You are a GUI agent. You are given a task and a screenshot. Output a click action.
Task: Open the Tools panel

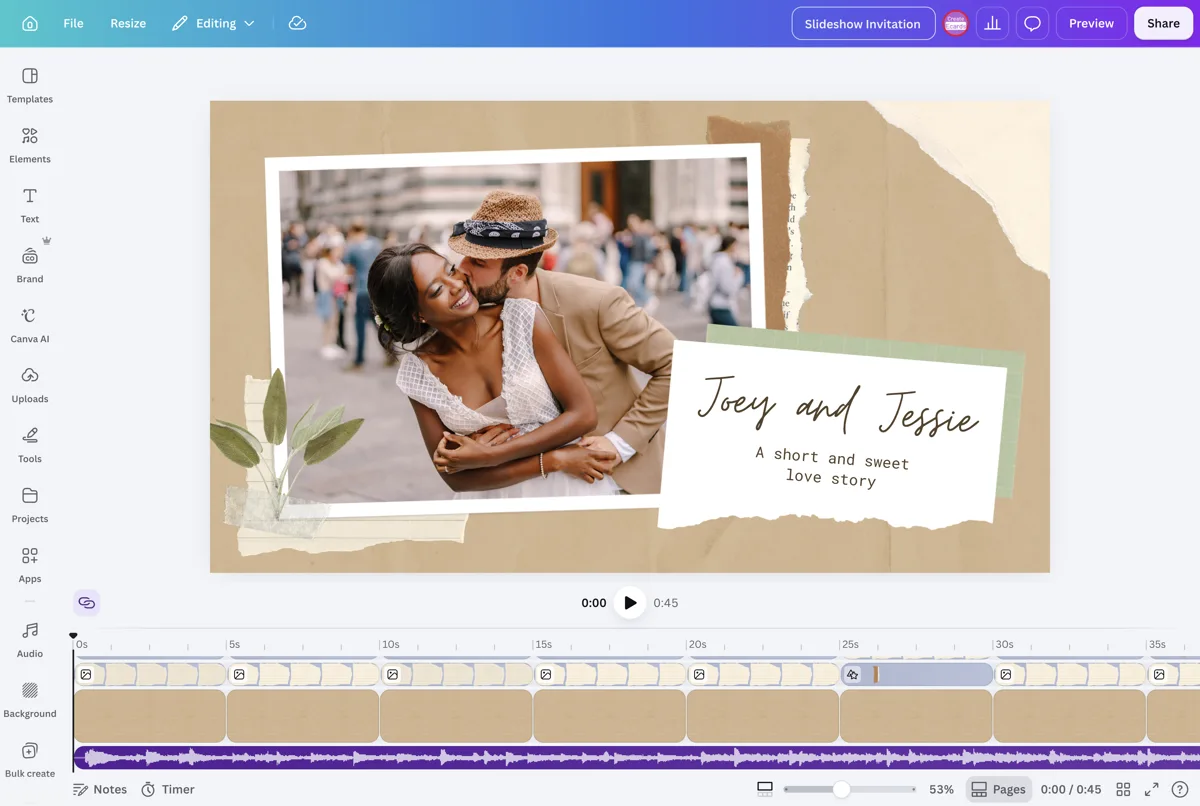click(x=30, y=445)
